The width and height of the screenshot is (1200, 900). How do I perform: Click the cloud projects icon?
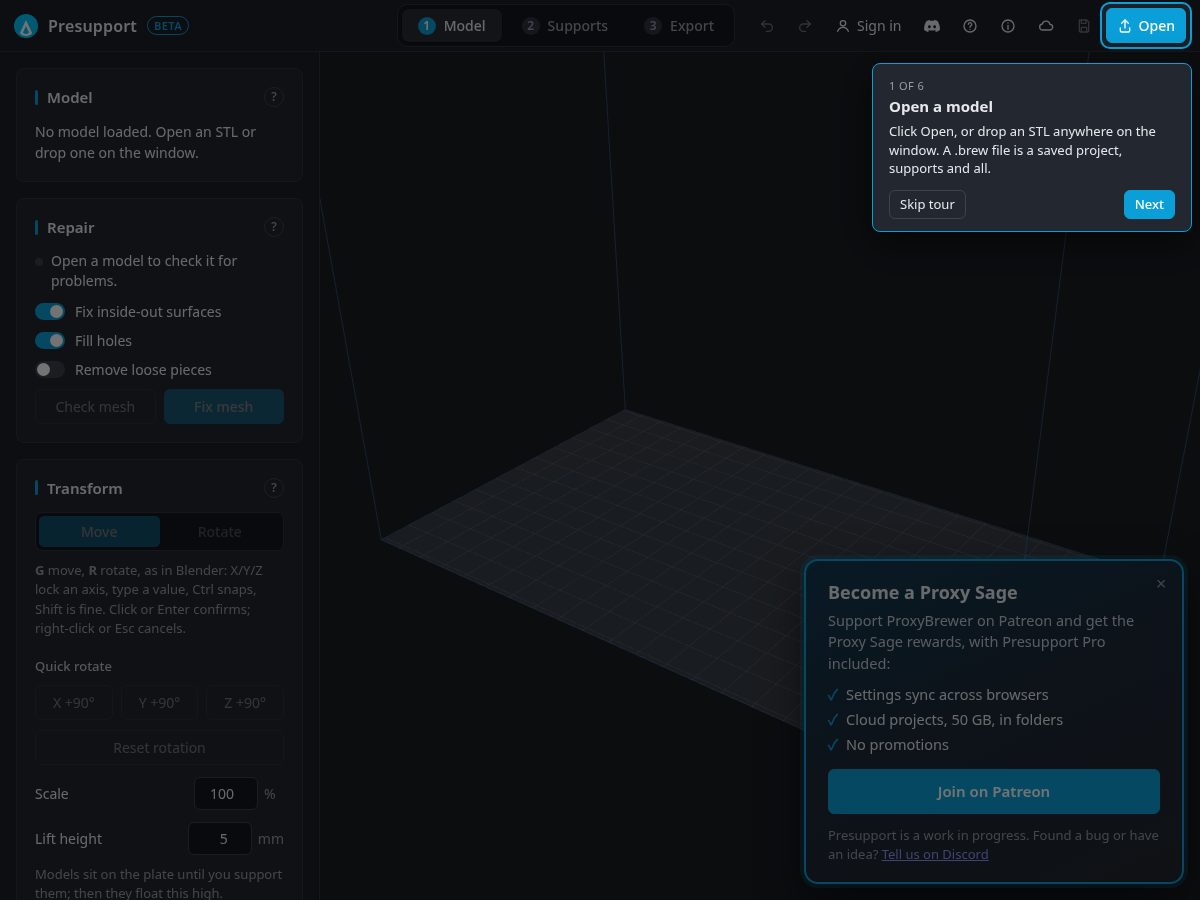[x=1046, y=26]
